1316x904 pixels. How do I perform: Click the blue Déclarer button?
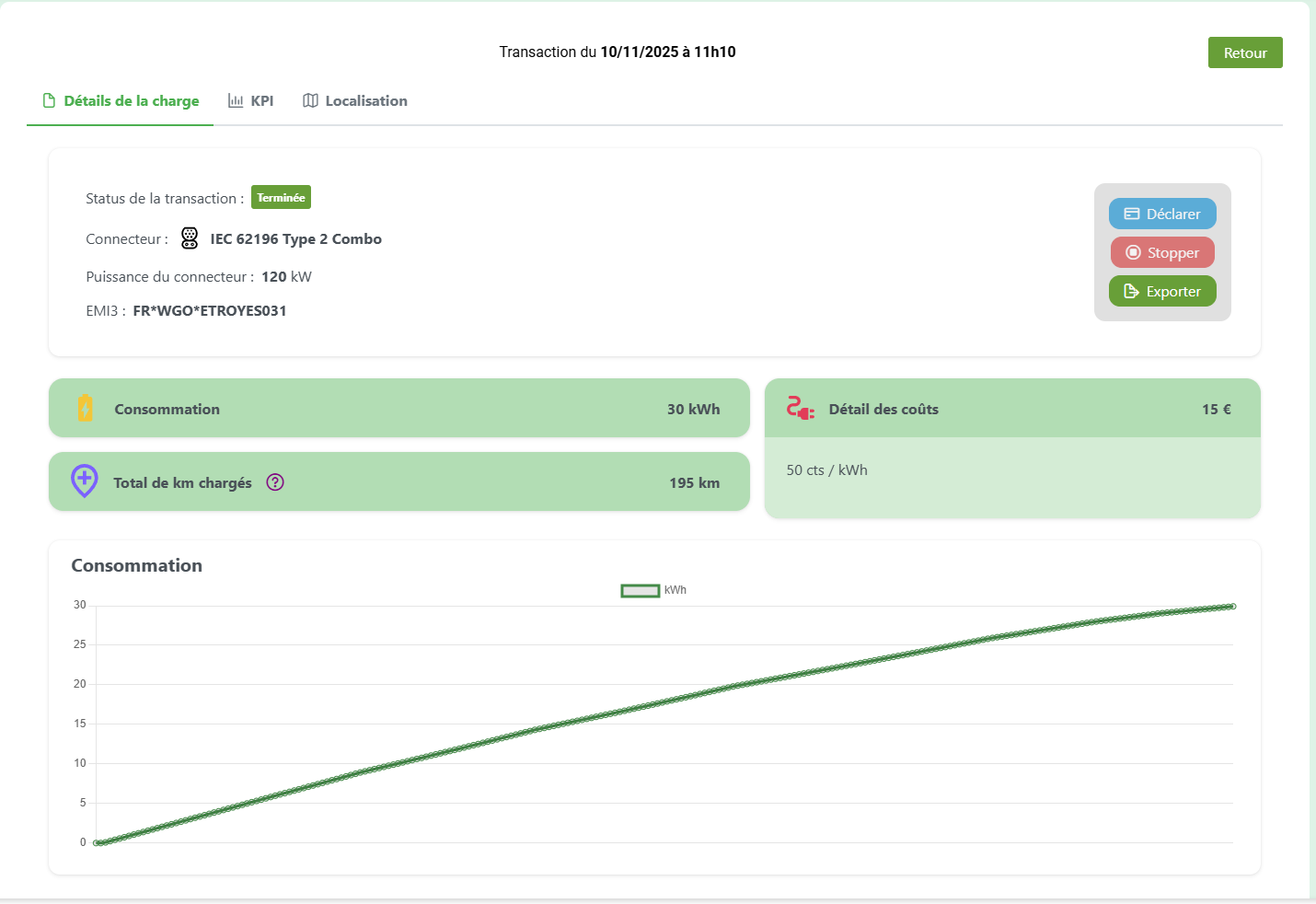[x=1162, y=214]
